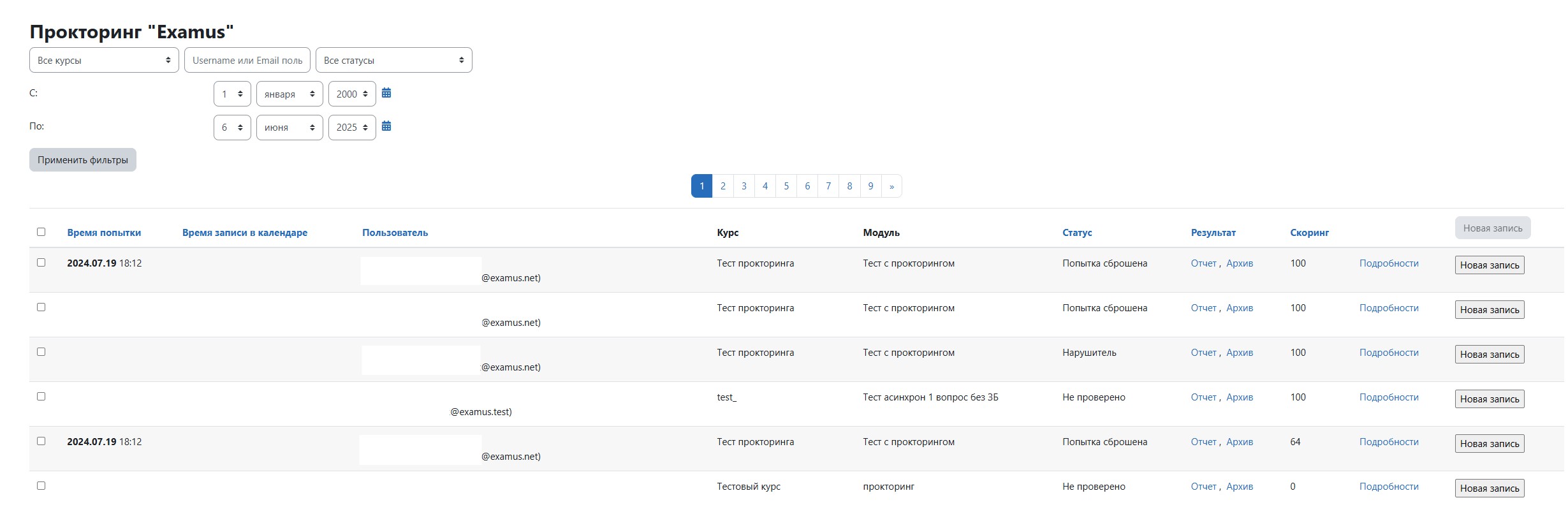Click the Username or Email search field

[247, 60]
